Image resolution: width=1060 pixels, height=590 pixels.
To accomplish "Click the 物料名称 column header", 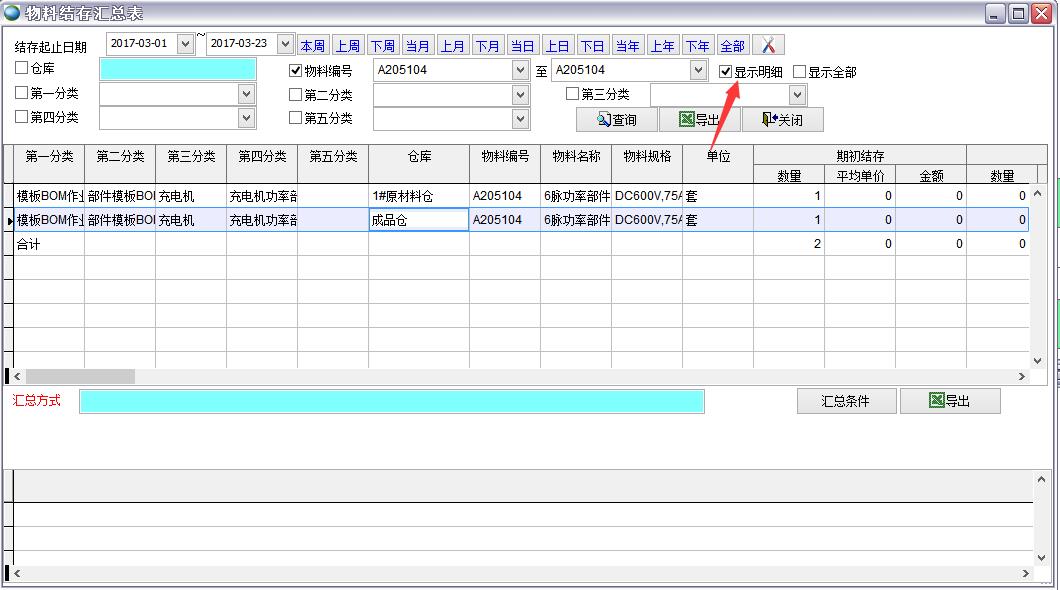I will (576, 157).
